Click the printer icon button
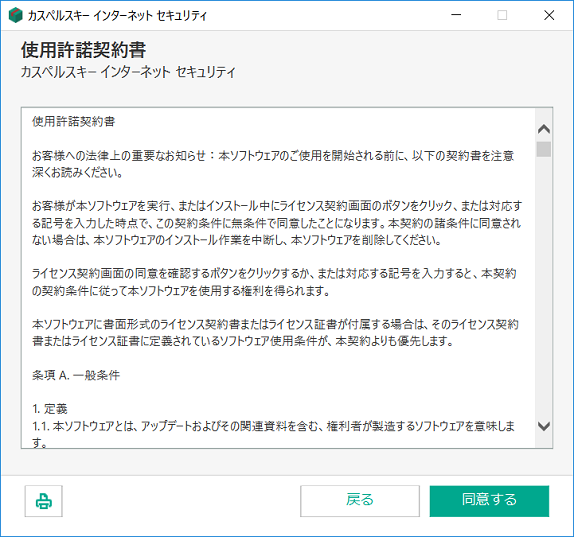 [x=44, y=501]
